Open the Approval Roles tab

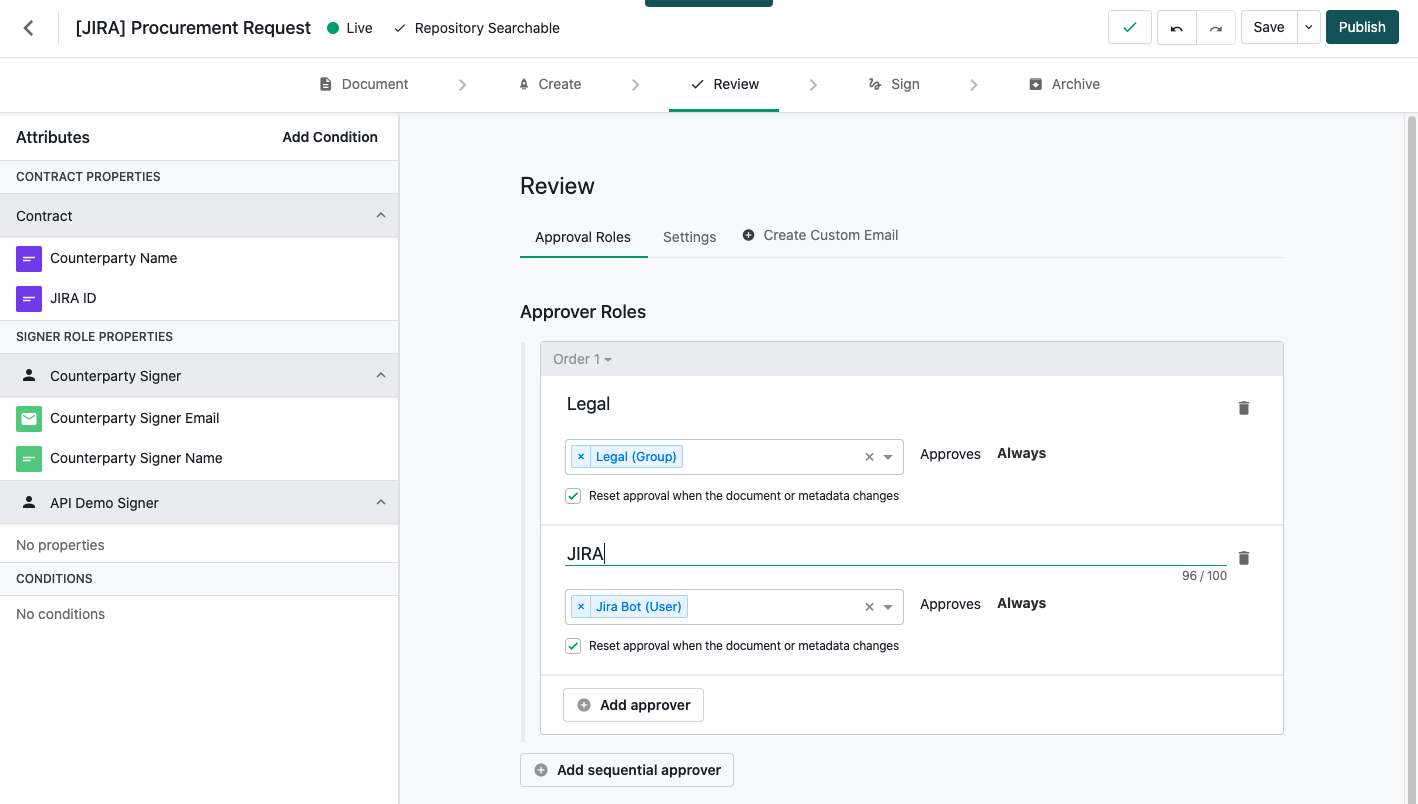pos(583,237)
